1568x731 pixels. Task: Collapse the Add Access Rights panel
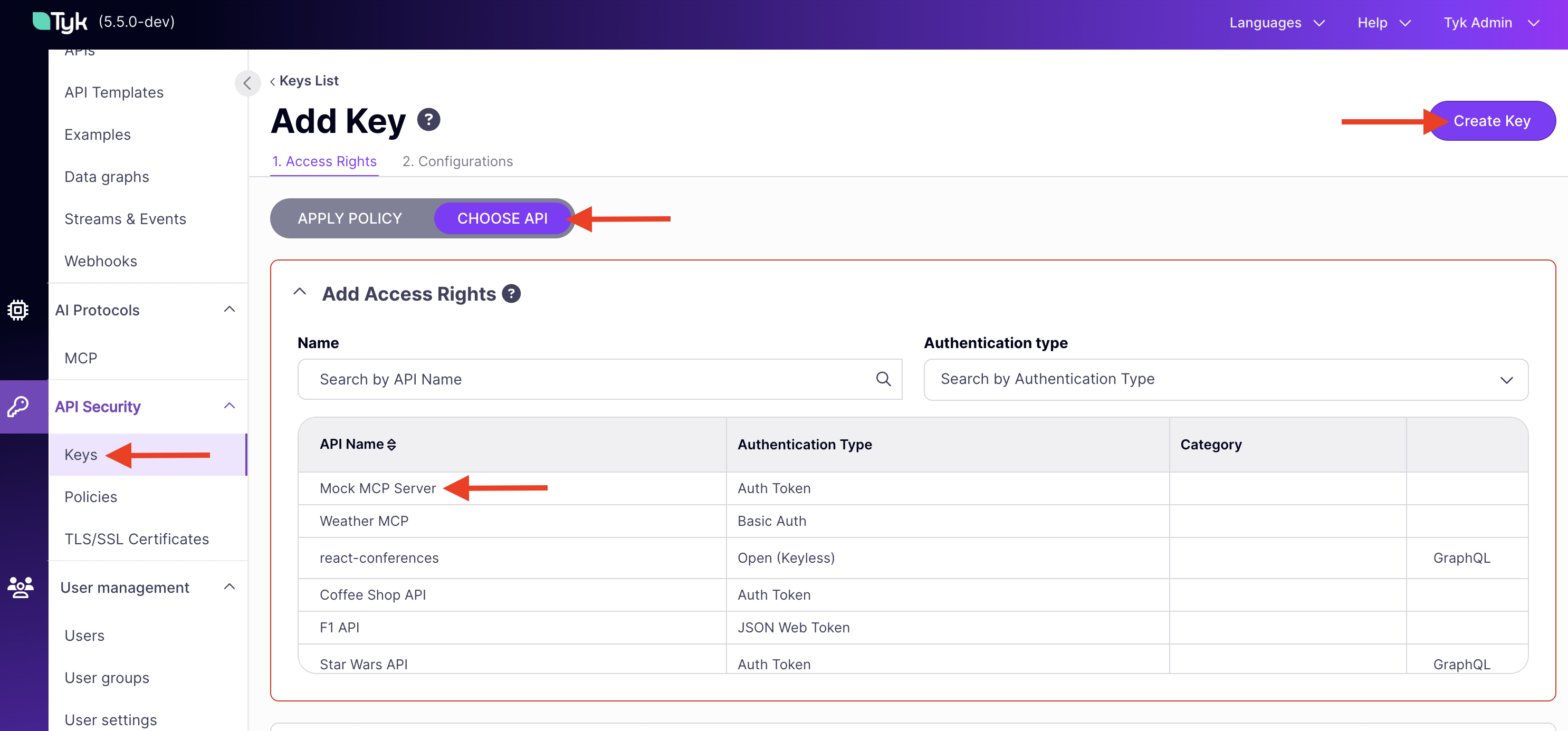pyautogui.click(x=300, y=292)
